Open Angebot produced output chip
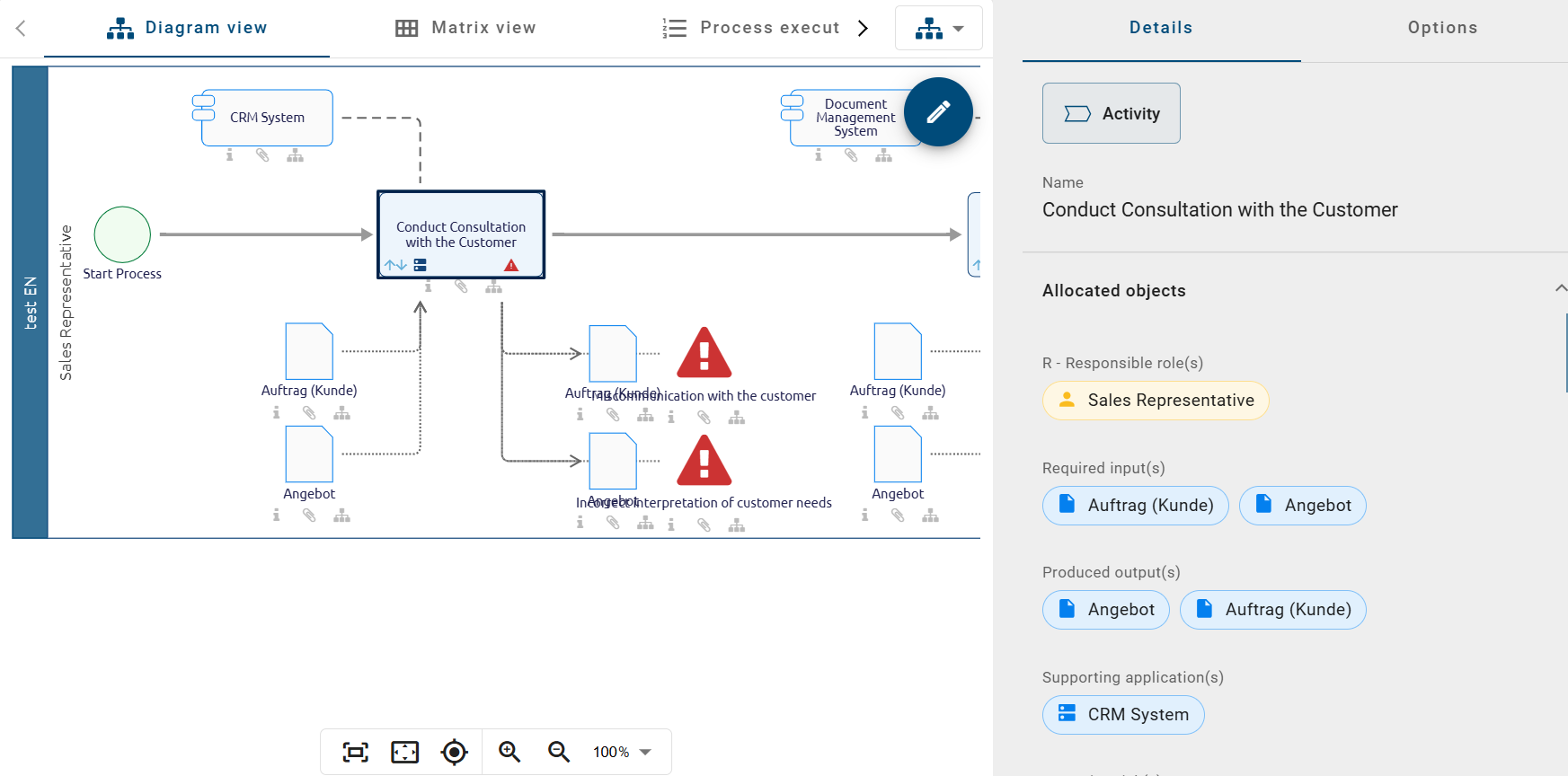The image size is (1568, 776). [1106, 610]
